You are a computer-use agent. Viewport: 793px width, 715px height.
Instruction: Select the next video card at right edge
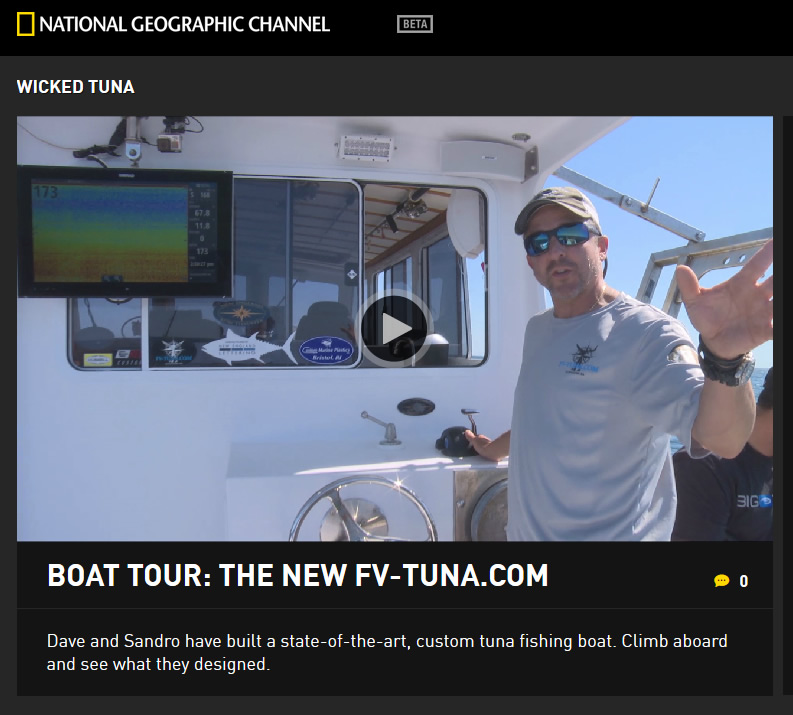pyautogui.click(x=787, y=406)
